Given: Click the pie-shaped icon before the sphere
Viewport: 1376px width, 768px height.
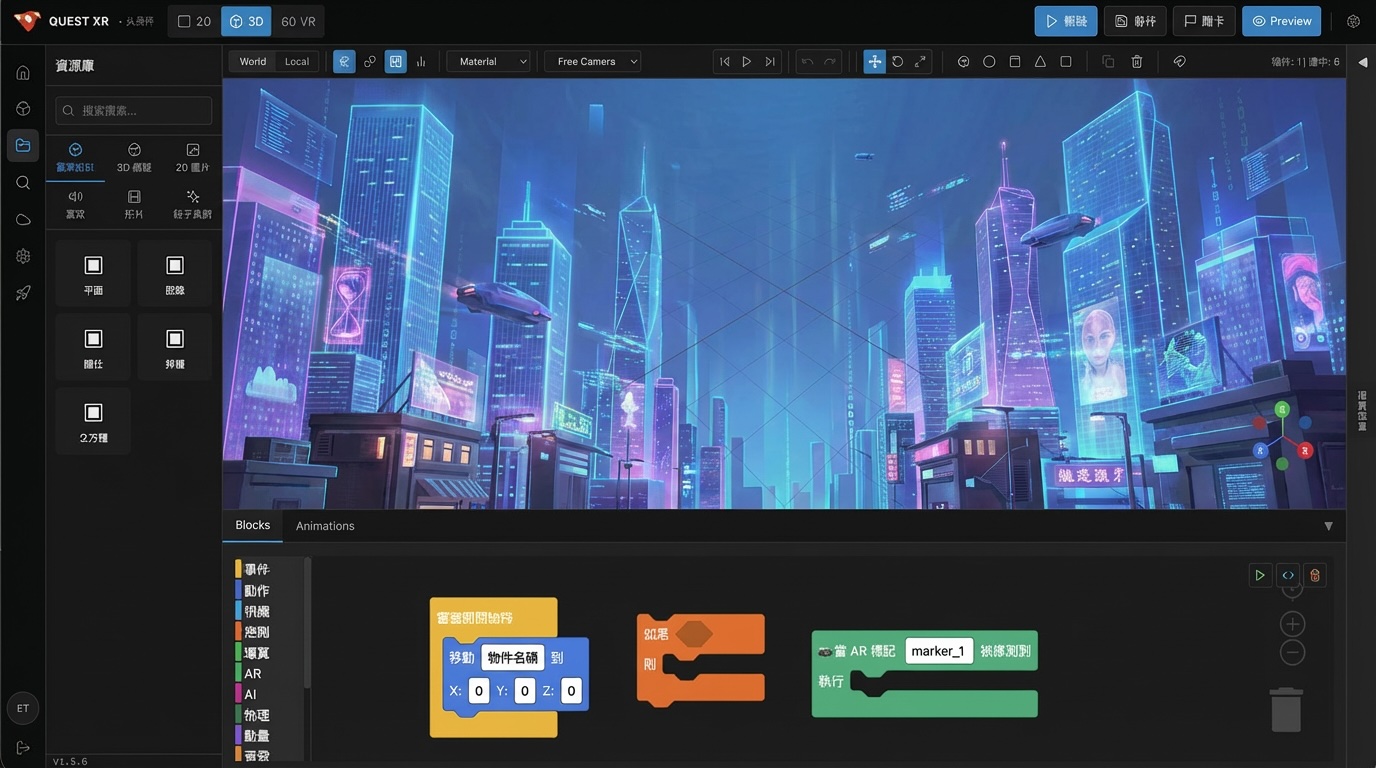Looking at the screenshot, I should [964, 61].
